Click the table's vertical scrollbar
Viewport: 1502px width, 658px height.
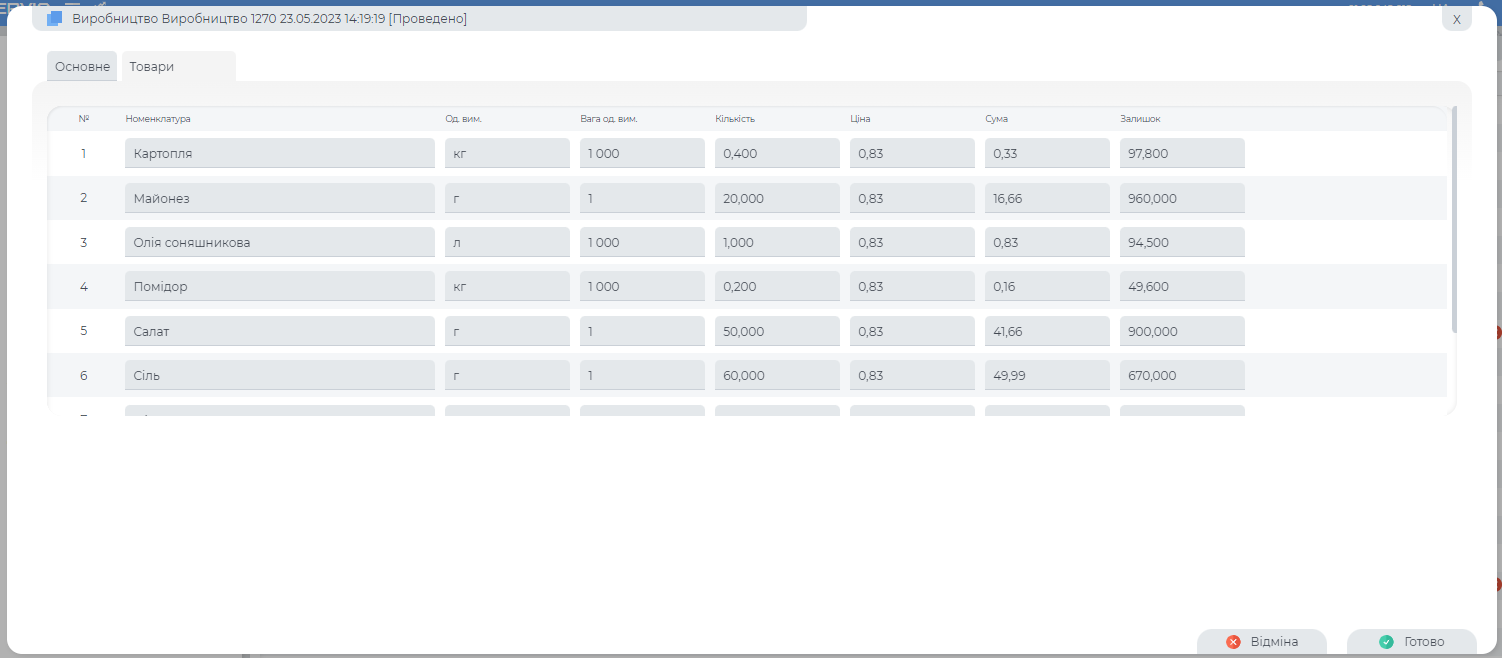click(x=1454, y=220)
